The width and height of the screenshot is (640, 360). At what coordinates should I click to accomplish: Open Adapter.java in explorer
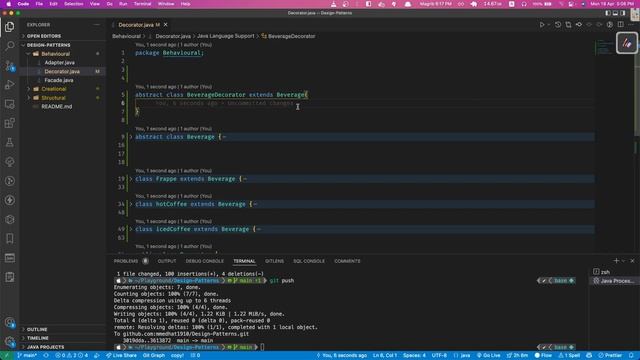click(x=60, y=62)
